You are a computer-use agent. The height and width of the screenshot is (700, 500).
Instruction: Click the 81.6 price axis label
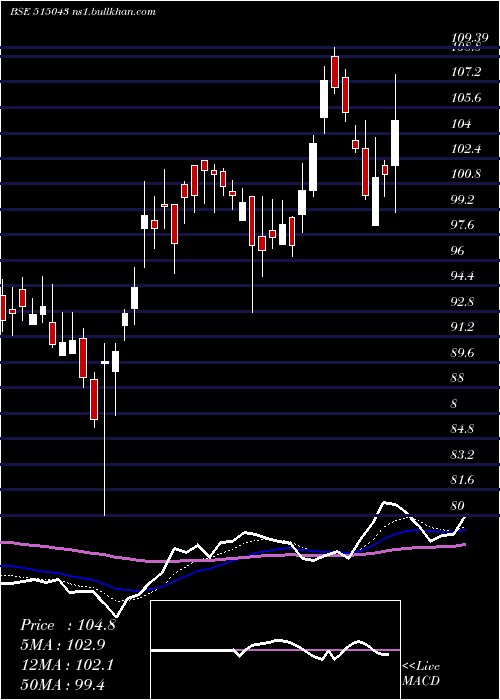[462, 480]
